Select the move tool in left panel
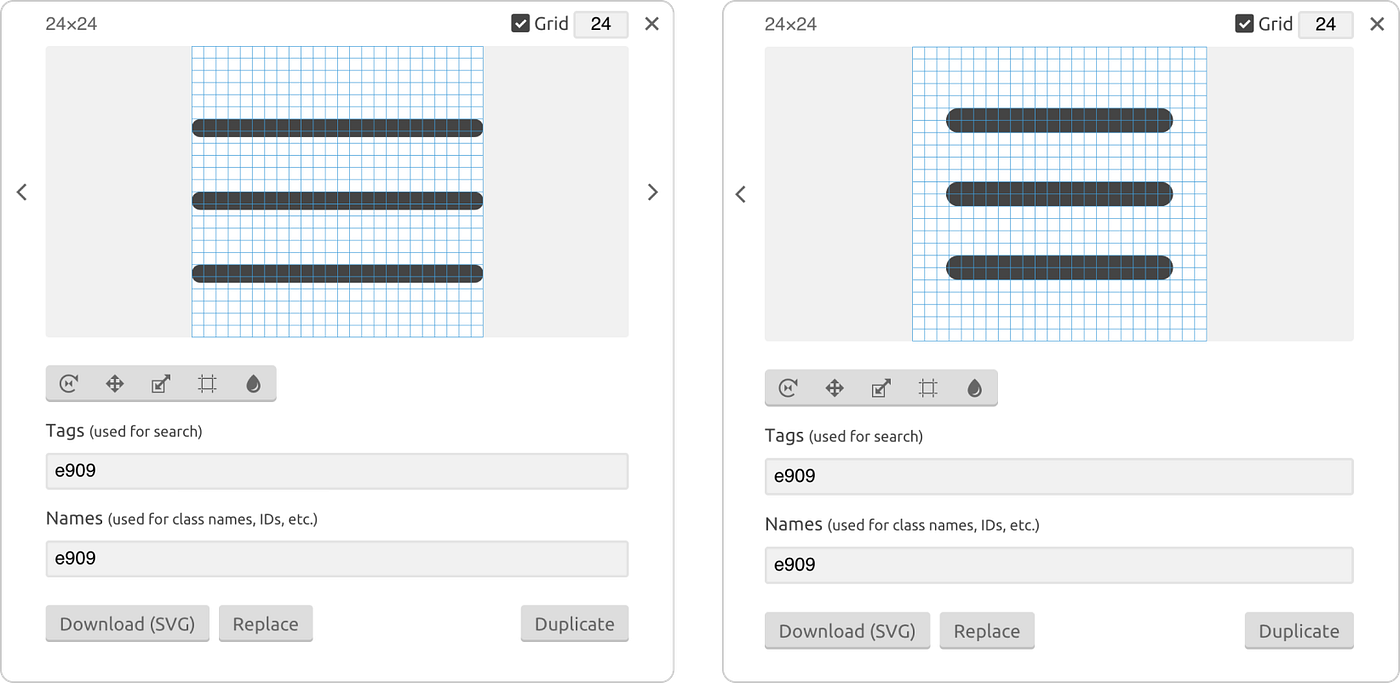This screenshot has height=683, width=1400. point(115,383)
